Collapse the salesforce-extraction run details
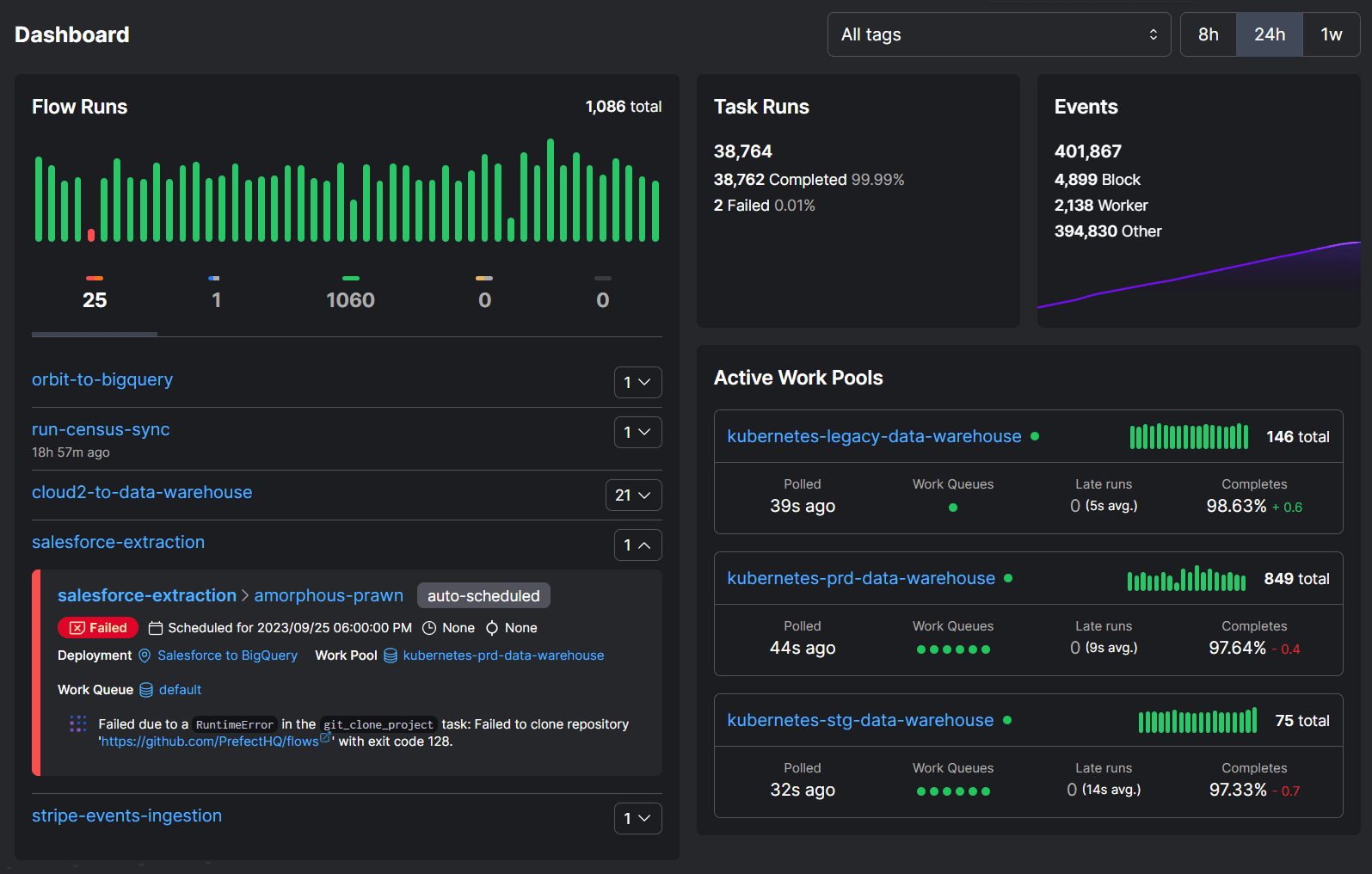The height and width of the screenshot is (874, 1372). pos(637,545)
